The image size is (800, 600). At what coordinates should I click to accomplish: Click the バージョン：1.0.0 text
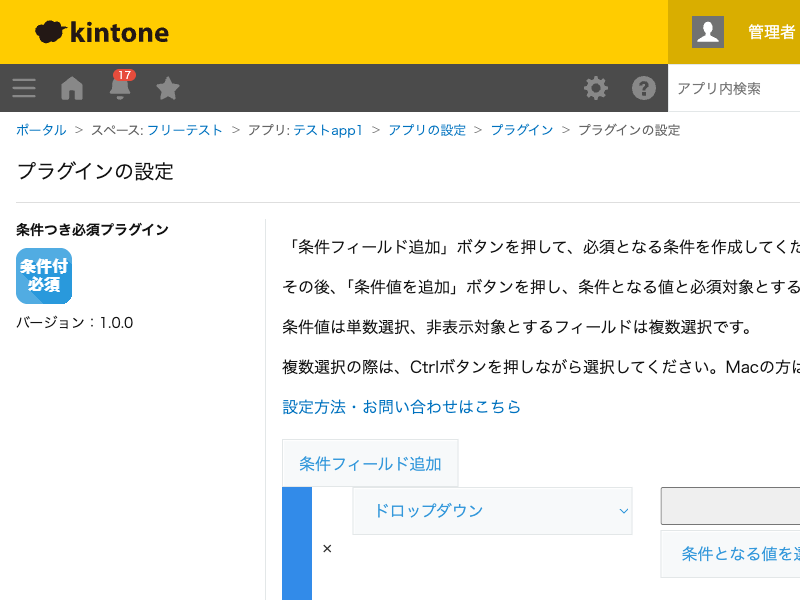[x=74, y=322]
